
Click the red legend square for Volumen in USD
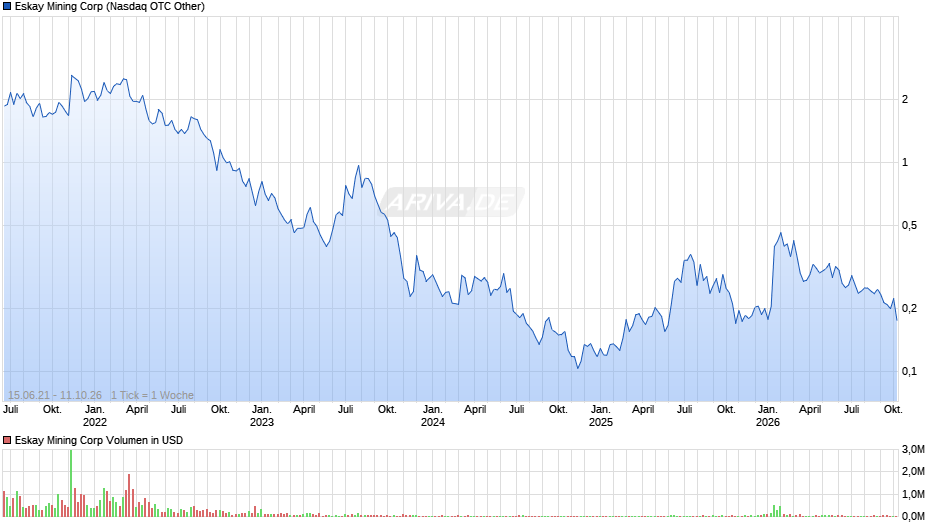tap(7, 440)
